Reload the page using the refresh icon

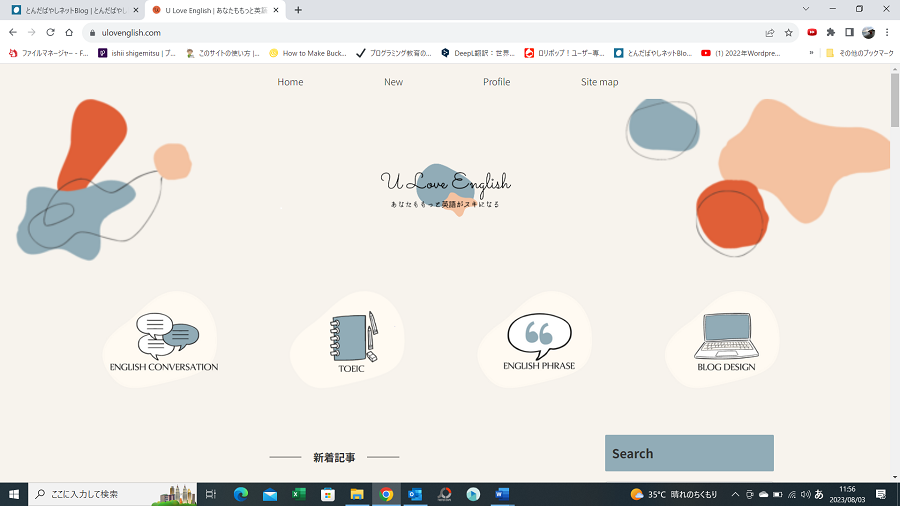[x=50, y=32]
